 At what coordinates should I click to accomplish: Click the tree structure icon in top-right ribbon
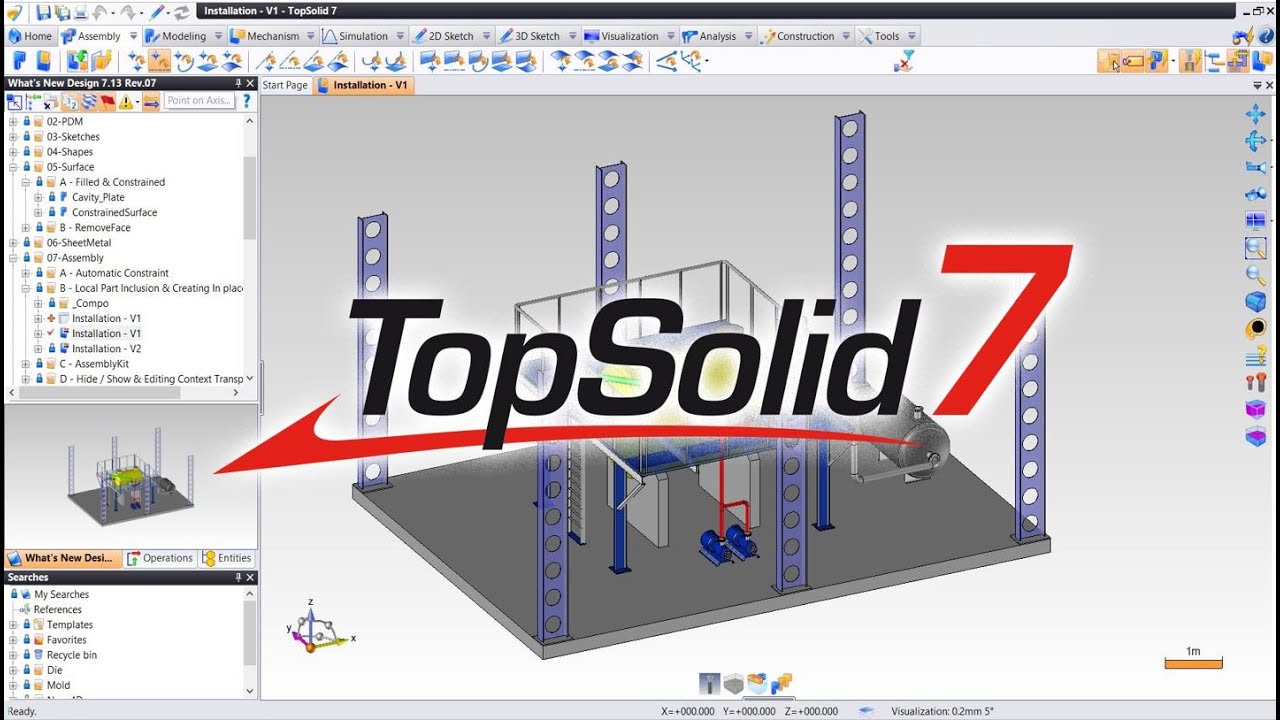pyautogui.click(x=1214, y=61)
